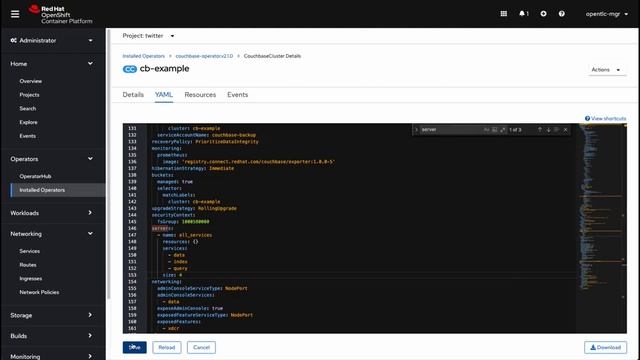The height and width of the screenshot is (360, 640).
Task: Open OperatorHub
Action: pos(36,176)
